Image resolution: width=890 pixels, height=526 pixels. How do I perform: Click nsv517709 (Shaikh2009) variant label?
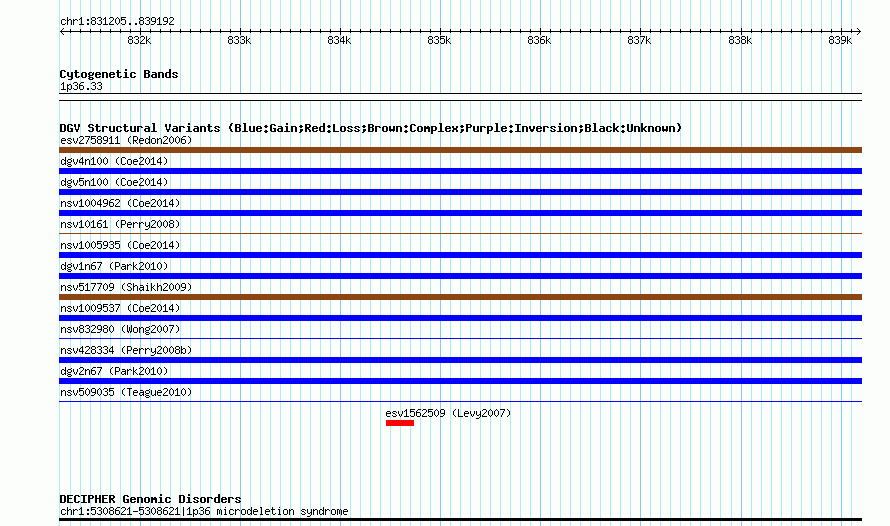[x=126, y=287]
